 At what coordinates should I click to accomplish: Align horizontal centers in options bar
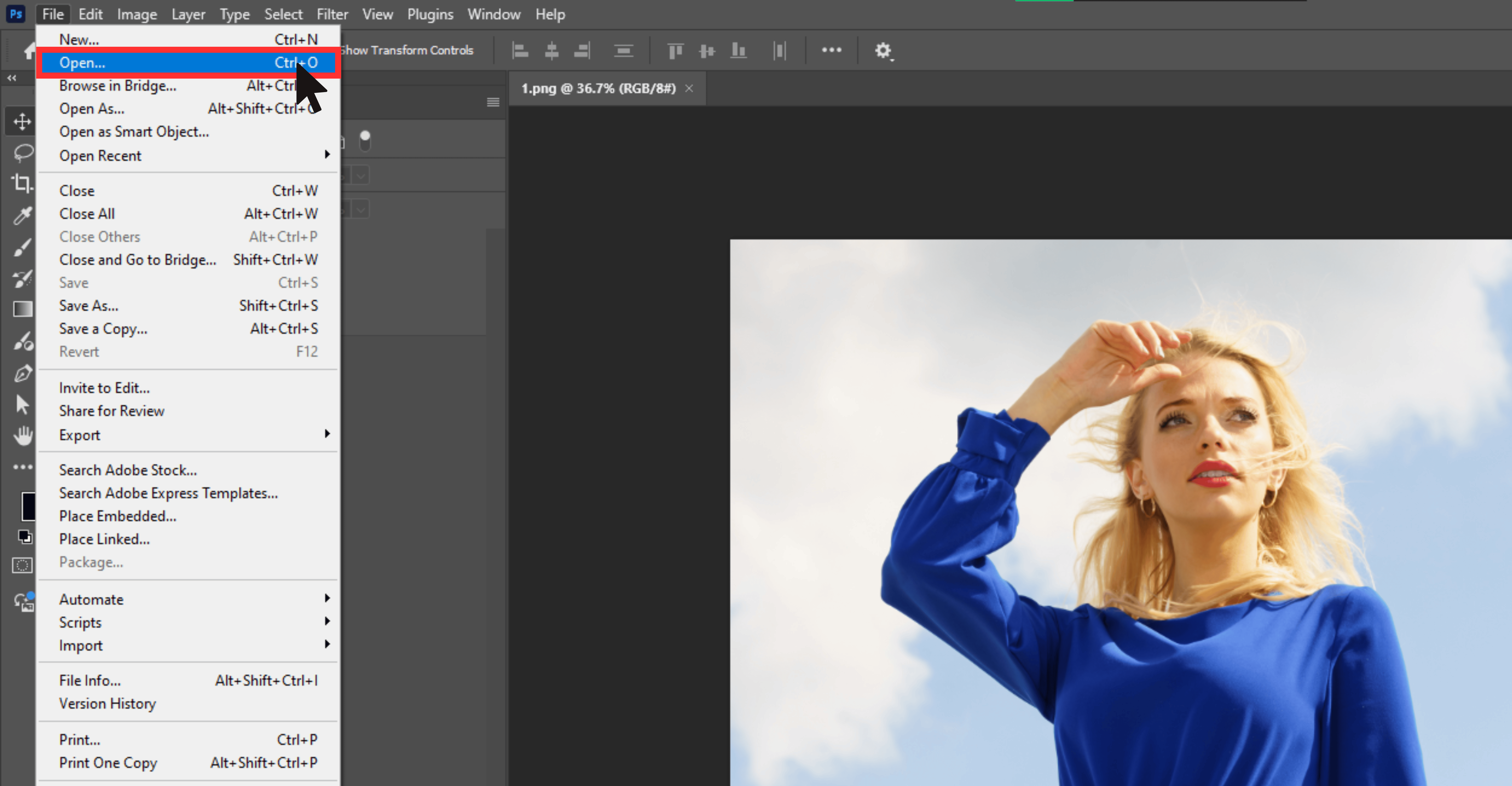click(x=552, y=50)
